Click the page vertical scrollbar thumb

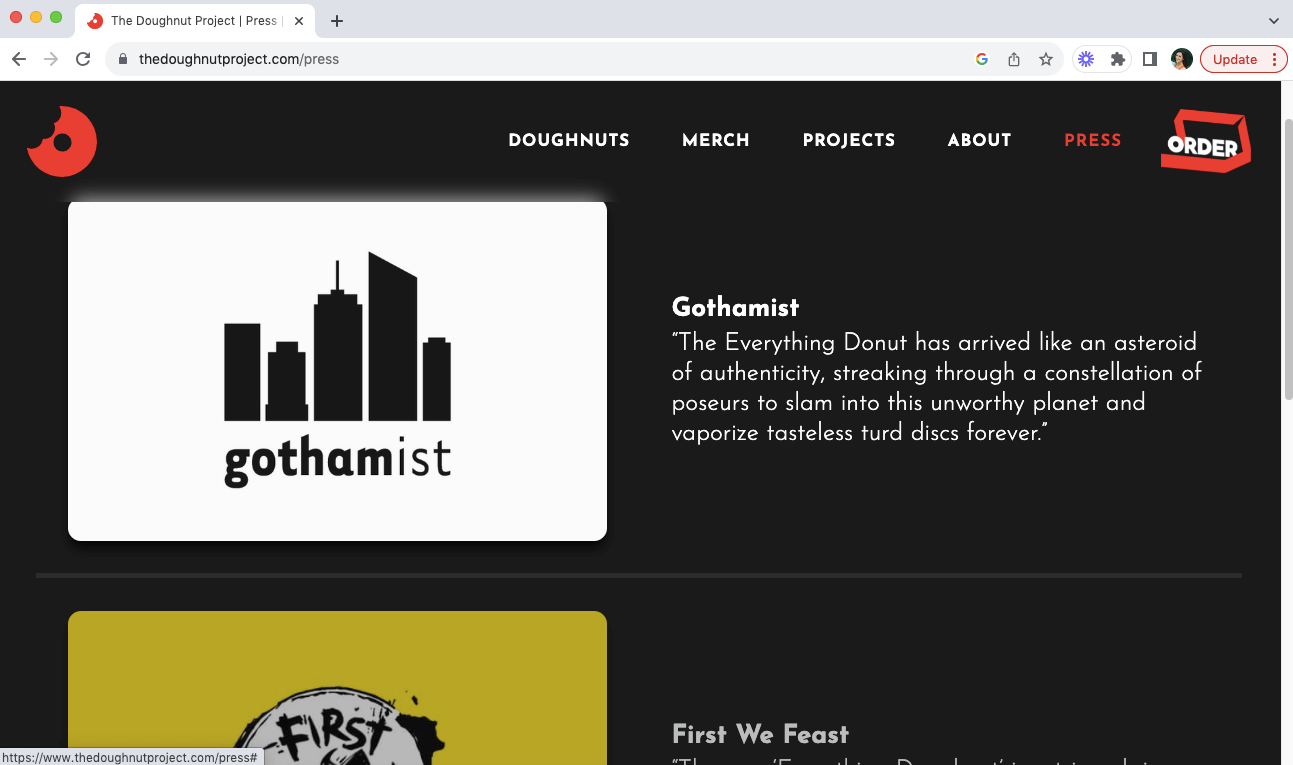[x=1286, y=260]
